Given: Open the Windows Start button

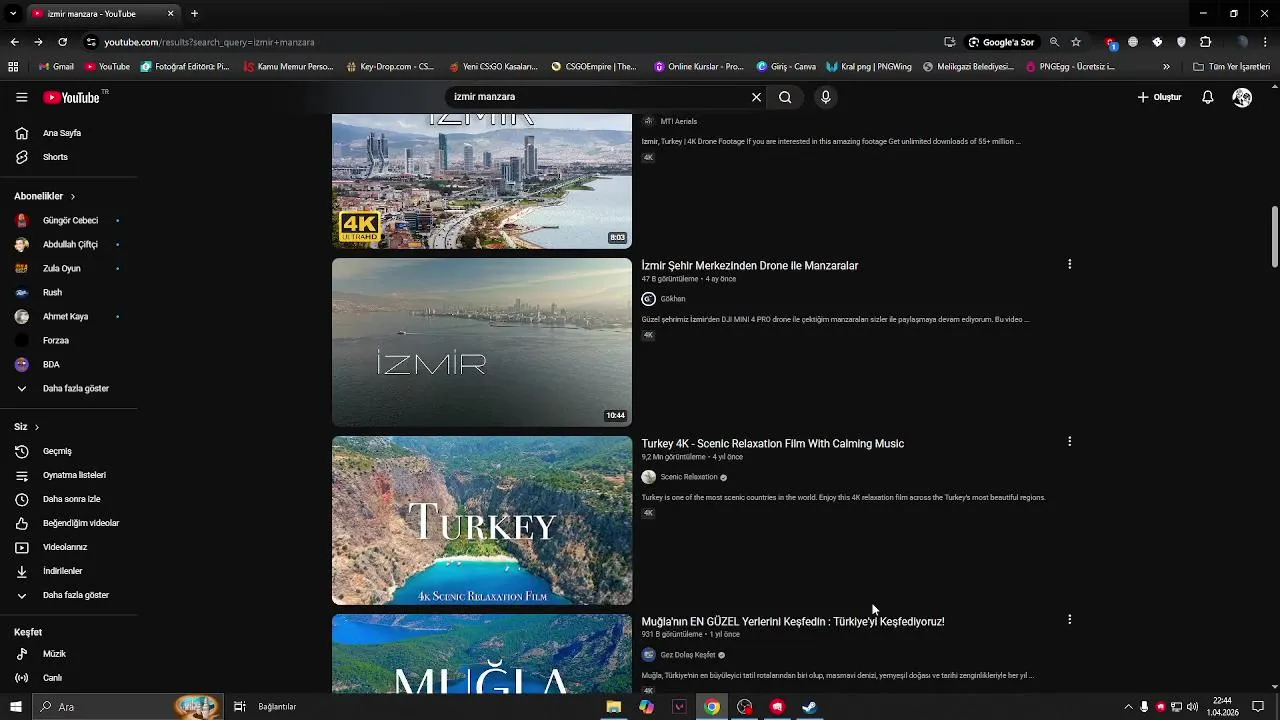Looking at the screenshot, I should pyautogui.click(x=16, y=707).
